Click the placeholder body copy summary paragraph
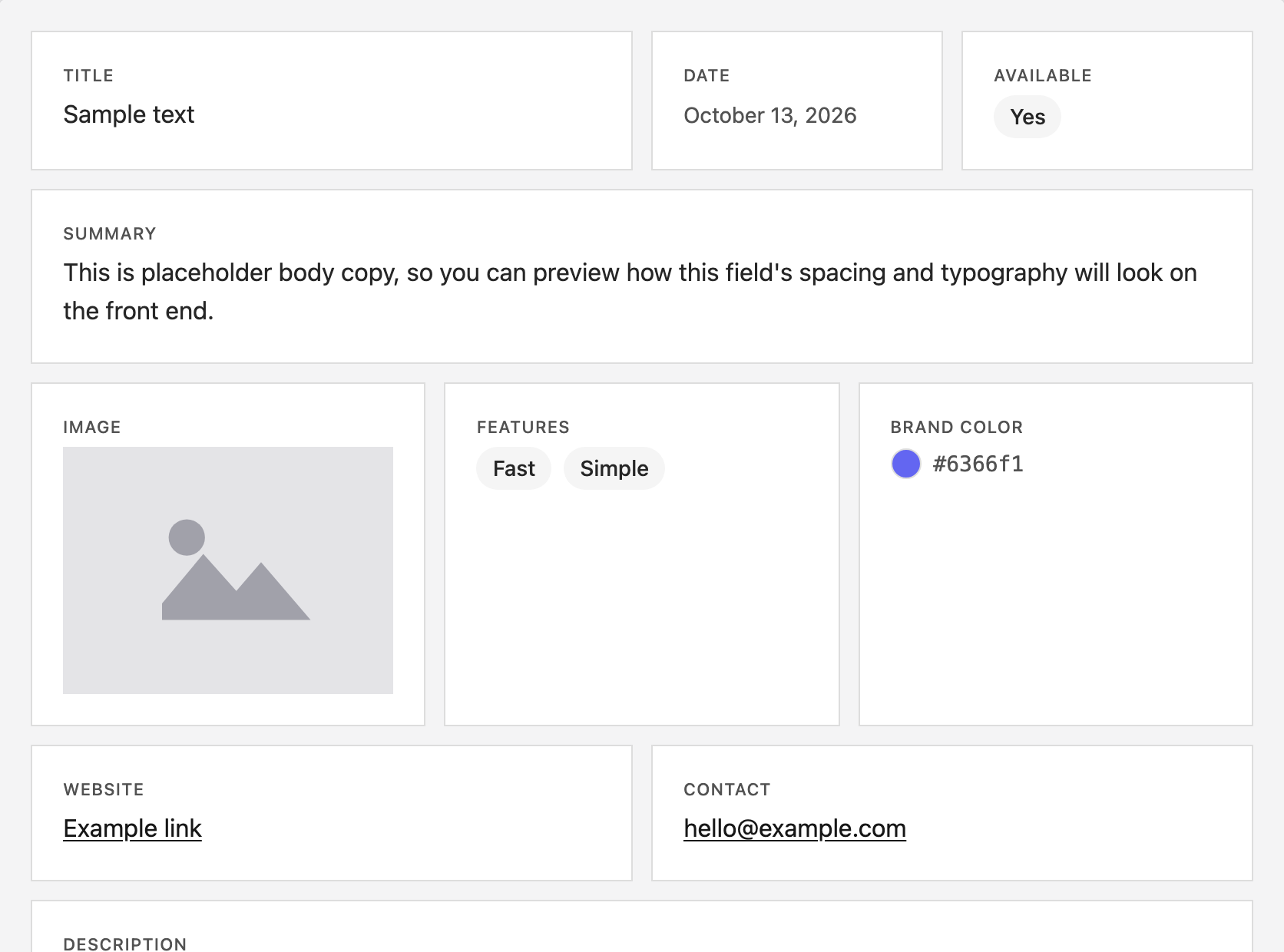1284x952 pixels. (630, 292)
